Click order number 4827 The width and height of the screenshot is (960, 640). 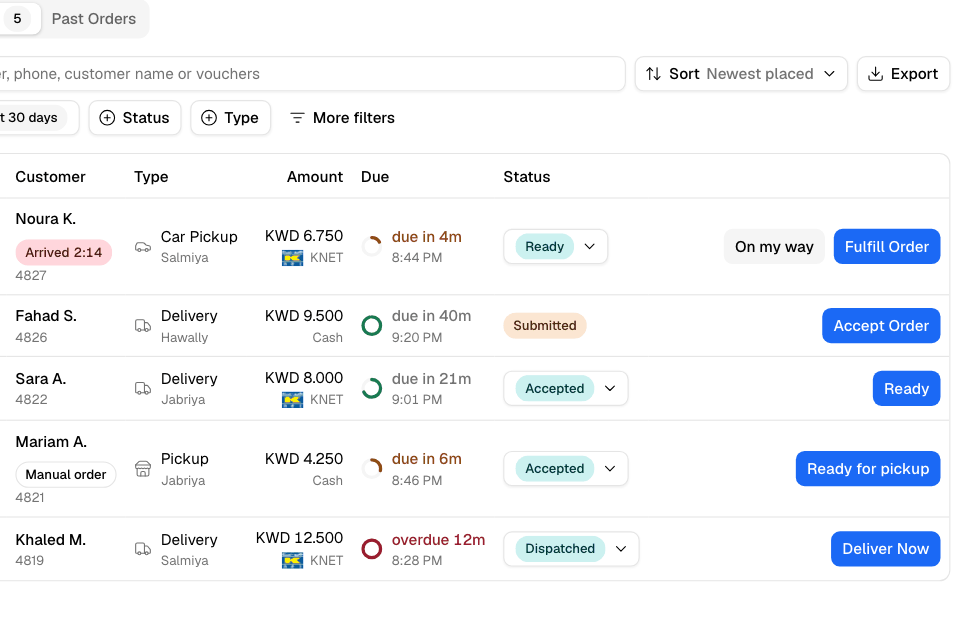31,276
